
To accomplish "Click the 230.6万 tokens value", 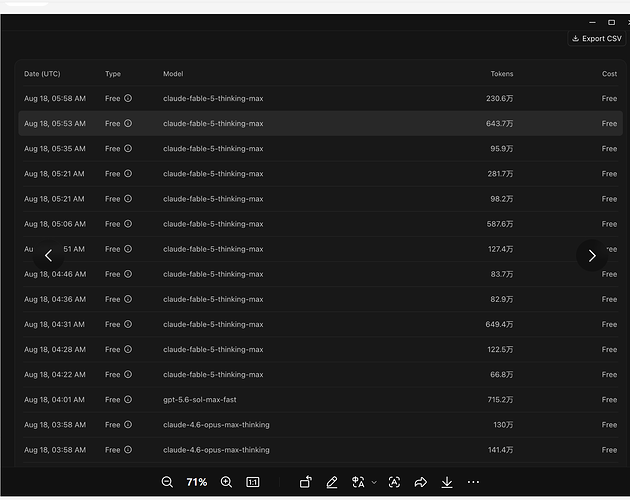I will (x=499, y=98).
